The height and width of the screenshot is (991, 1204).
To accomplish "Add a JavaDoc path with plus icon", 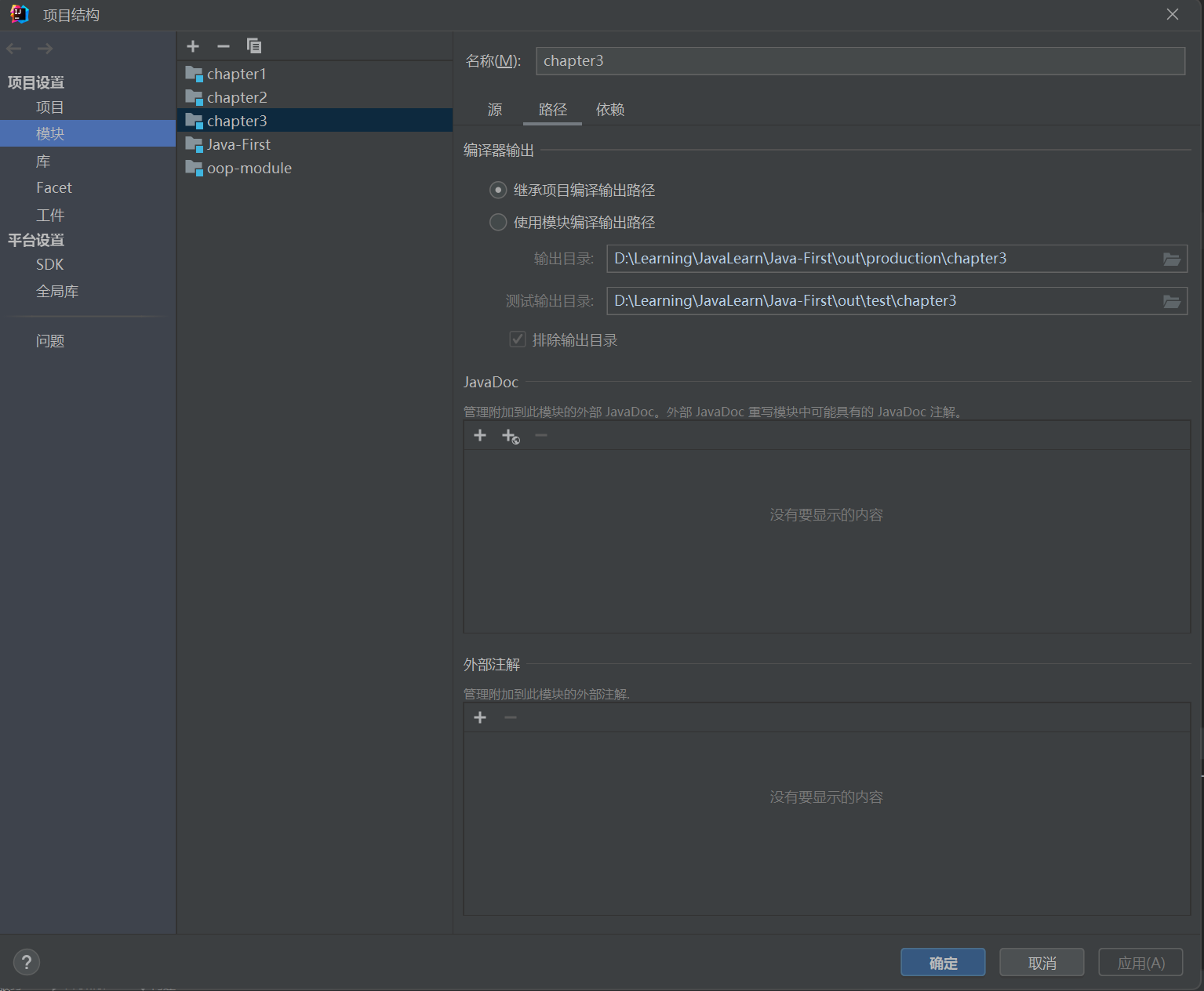I will (x=480, y=435).
